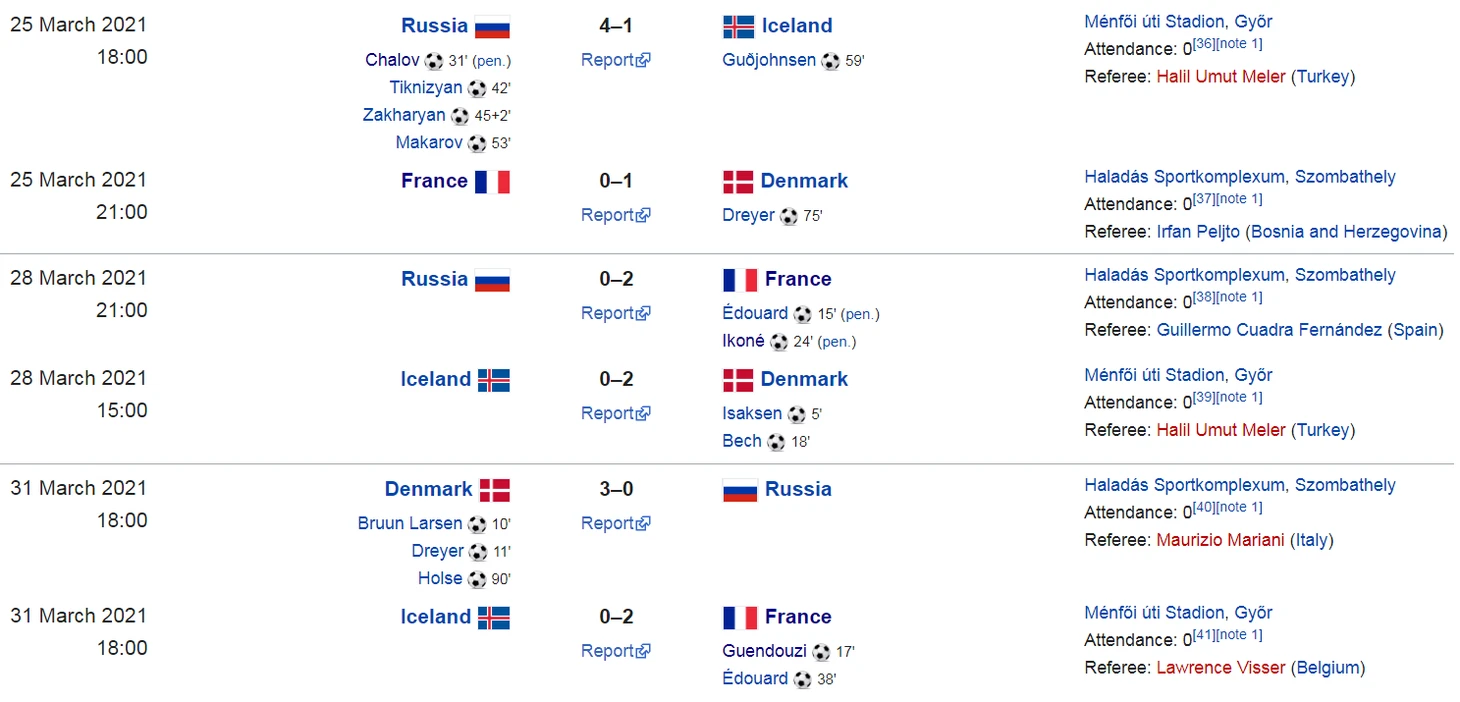Click Russia flag in Denmark 3–0 Russia row
The image size is (1460, 702).
coord(740,490)
